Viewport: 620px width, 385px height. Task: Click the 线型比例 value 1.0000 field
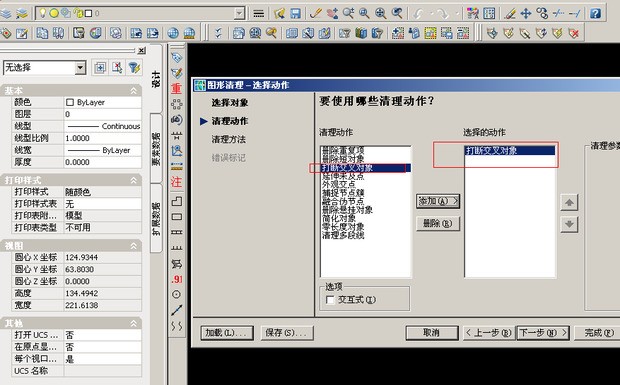tap(102, 138)
